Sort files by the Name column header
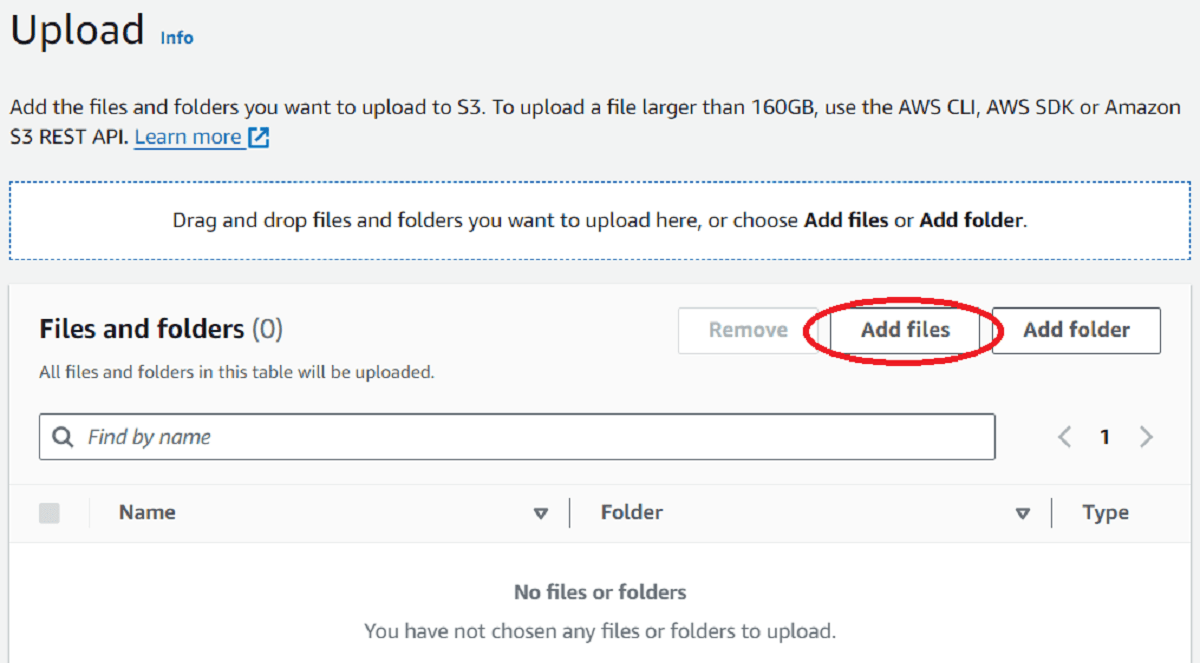 (x=146, y=512)
